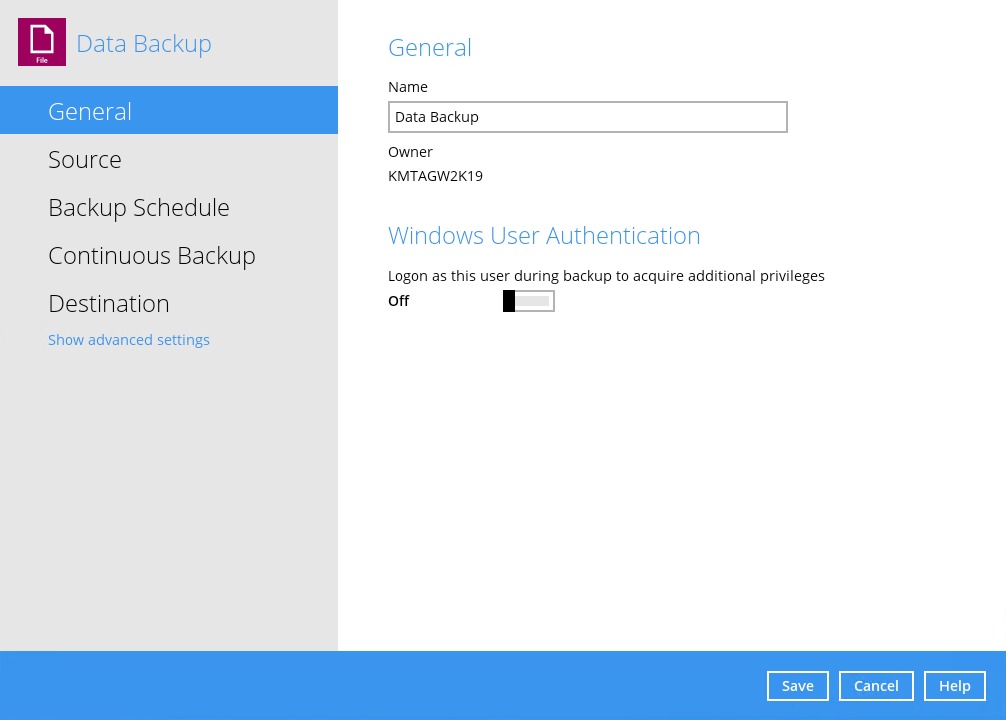Viewport: 1006px width, 720px height.
Task: Go to the Destination section
Action: point(109,304)
